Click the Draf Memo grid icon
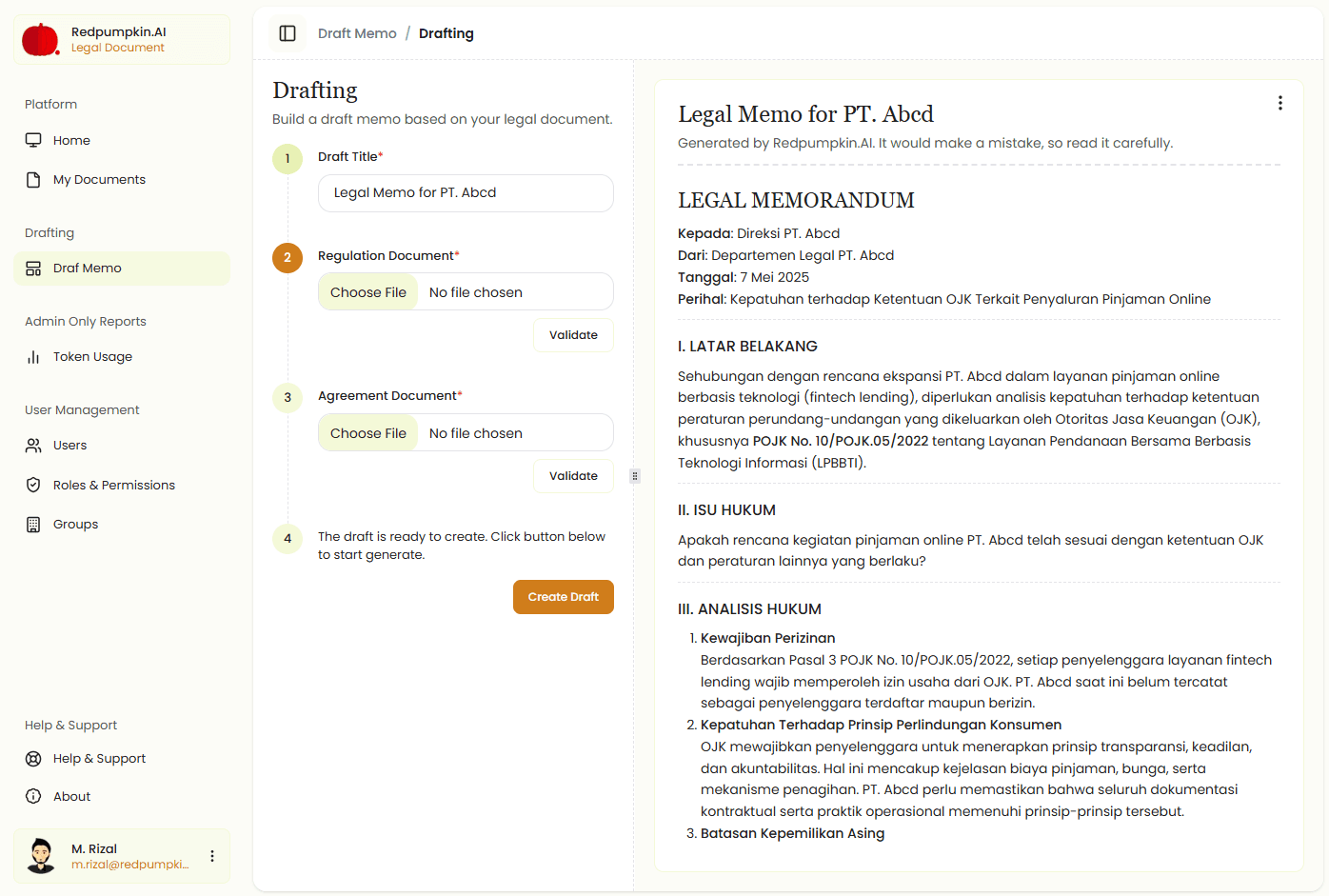1329x896 pixels. (34, 269)
